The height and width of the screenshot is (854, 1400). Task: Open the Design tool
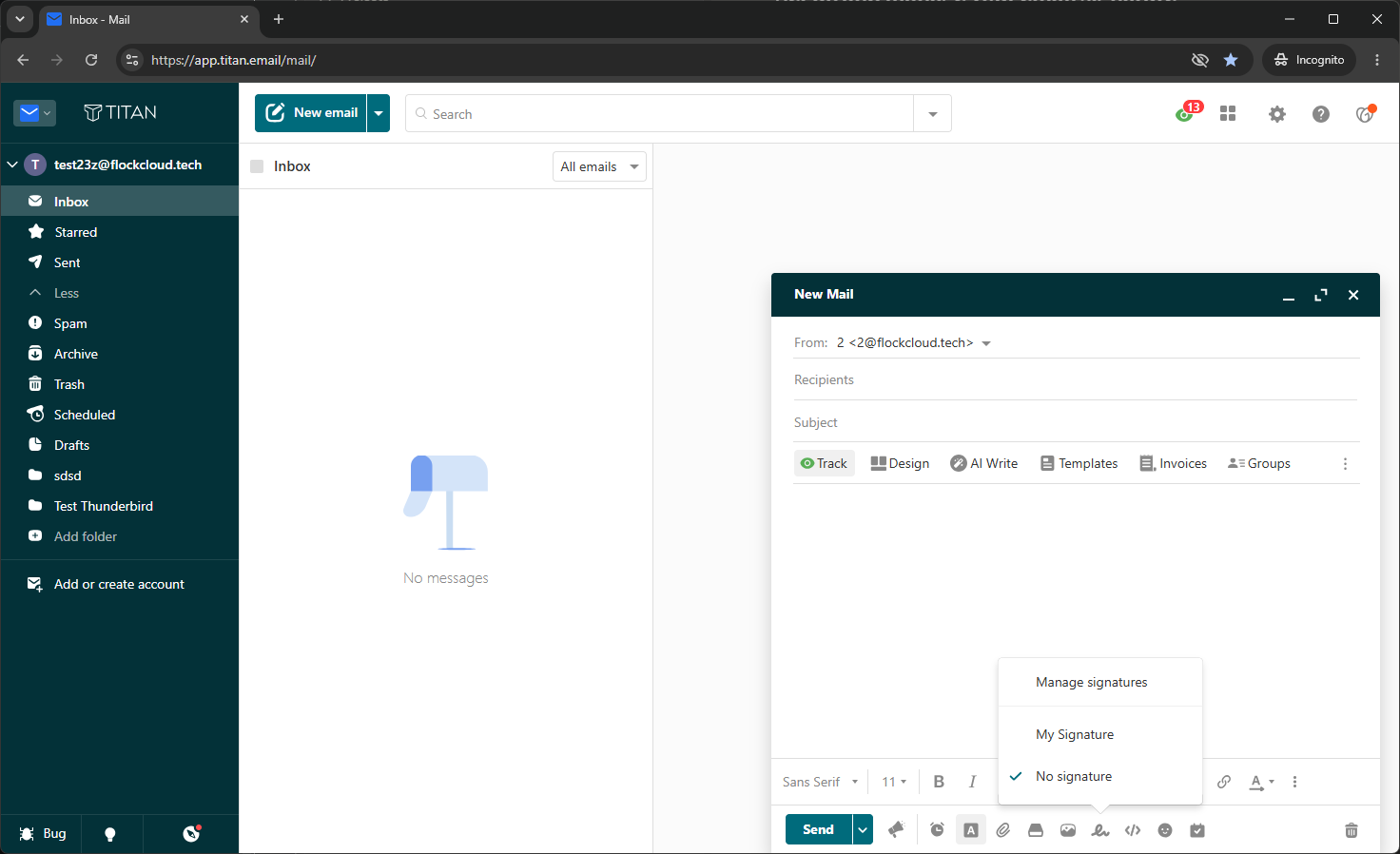(x=900, y=463)
